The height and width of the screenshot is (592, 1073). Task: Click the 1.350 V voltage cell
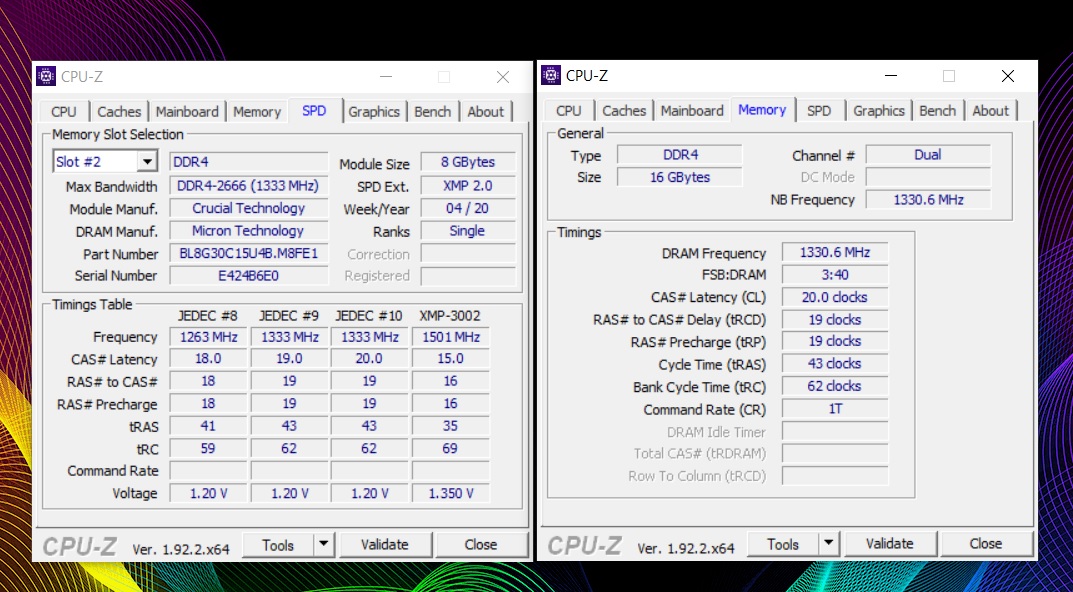(450, 493)
